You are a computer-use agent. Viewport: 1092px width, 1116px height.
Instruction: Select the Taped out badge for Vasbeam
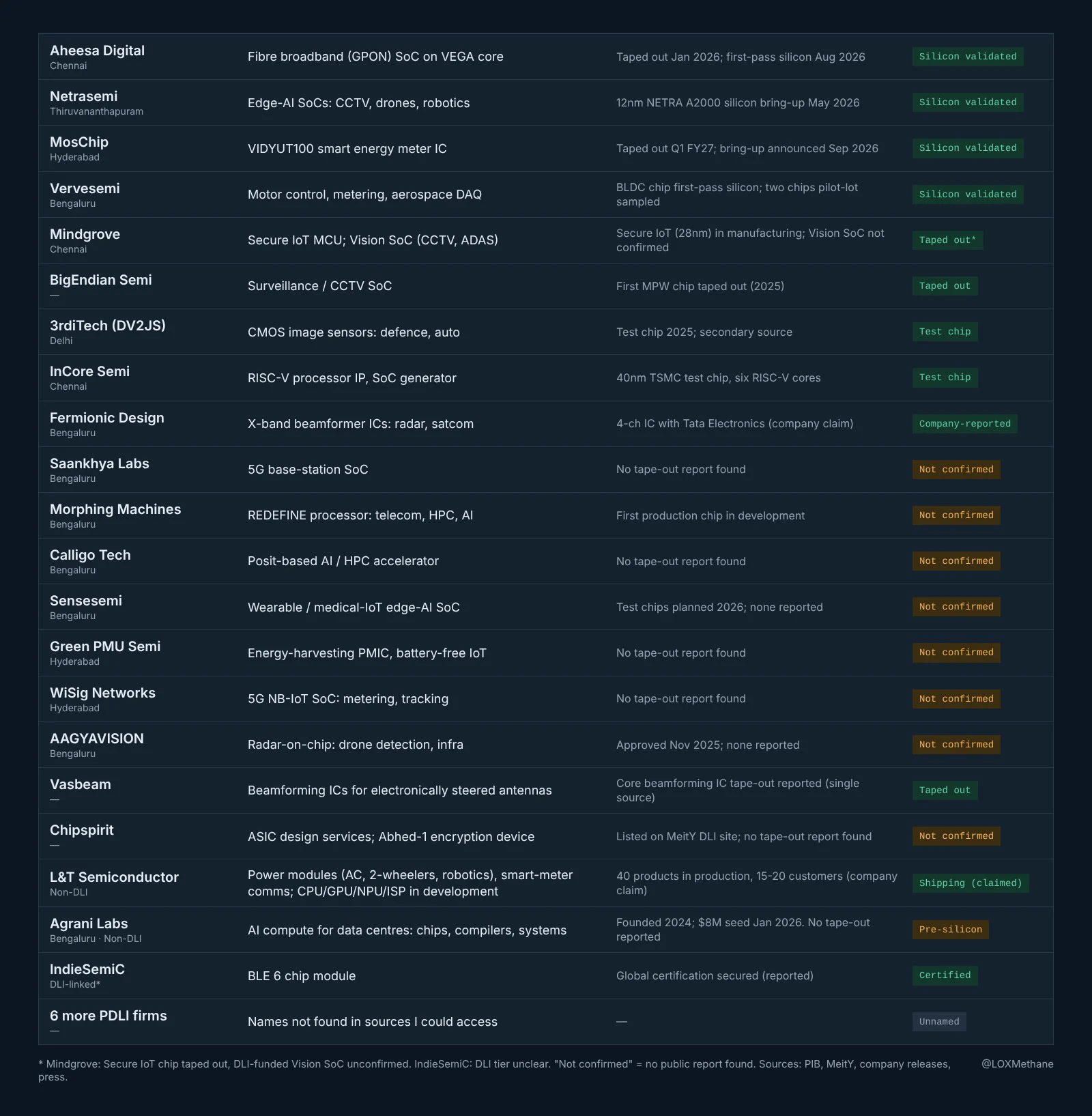pos(945,790)
